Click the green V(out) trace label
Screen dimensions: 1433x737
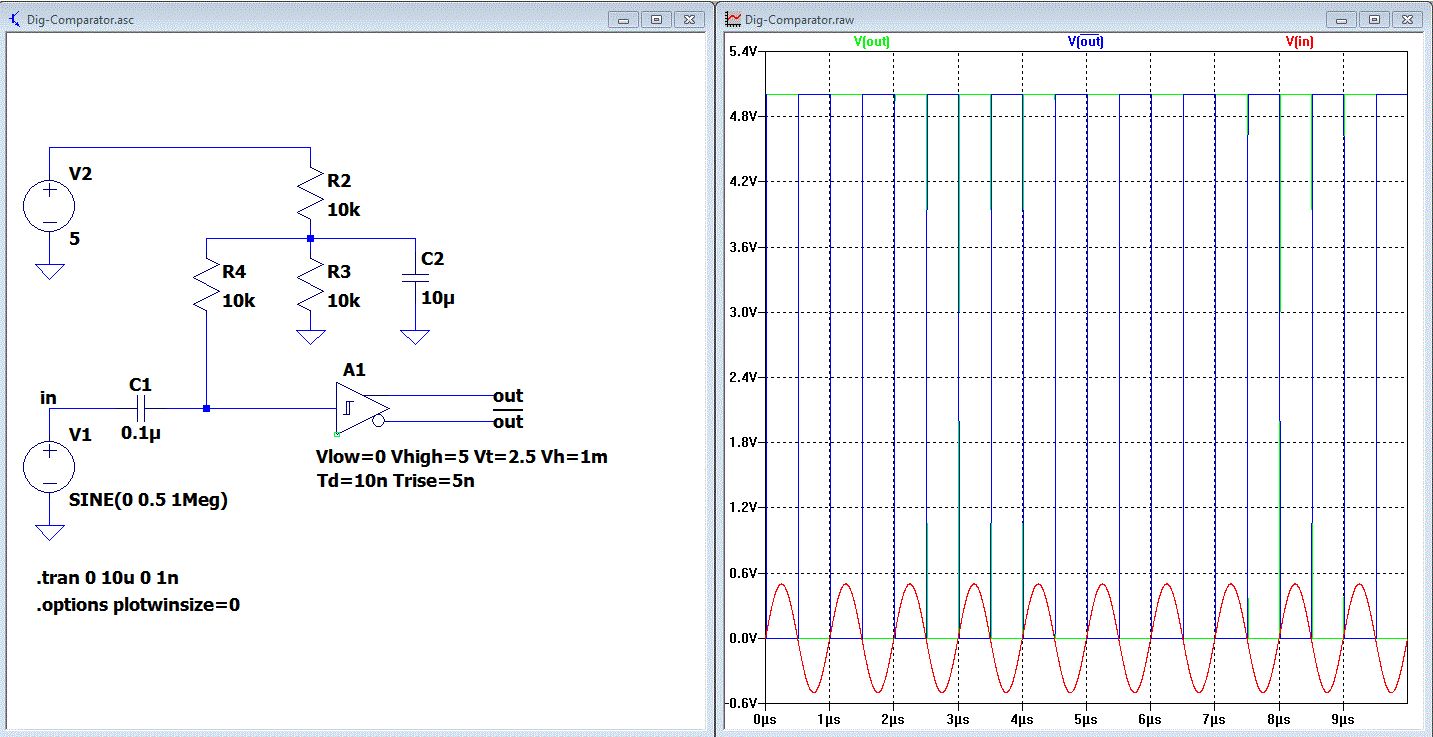871,42
